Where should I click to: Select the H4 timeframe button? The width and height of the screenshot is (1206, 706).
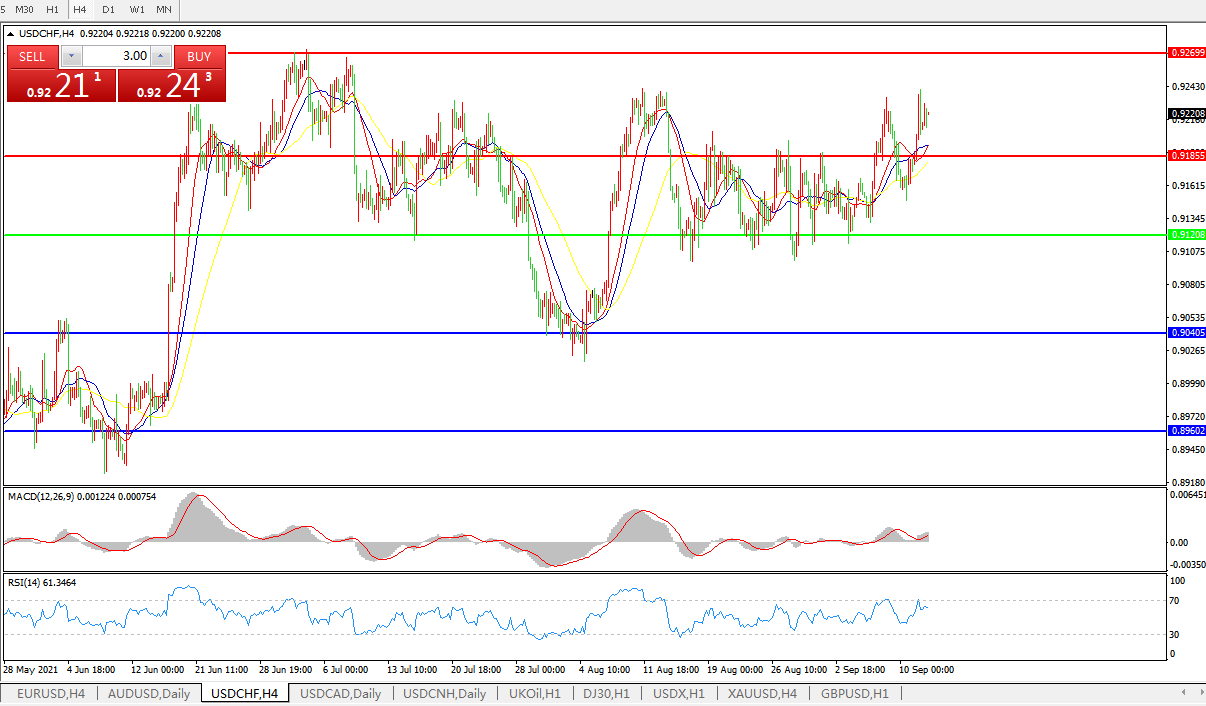click(x=80, y=9)
